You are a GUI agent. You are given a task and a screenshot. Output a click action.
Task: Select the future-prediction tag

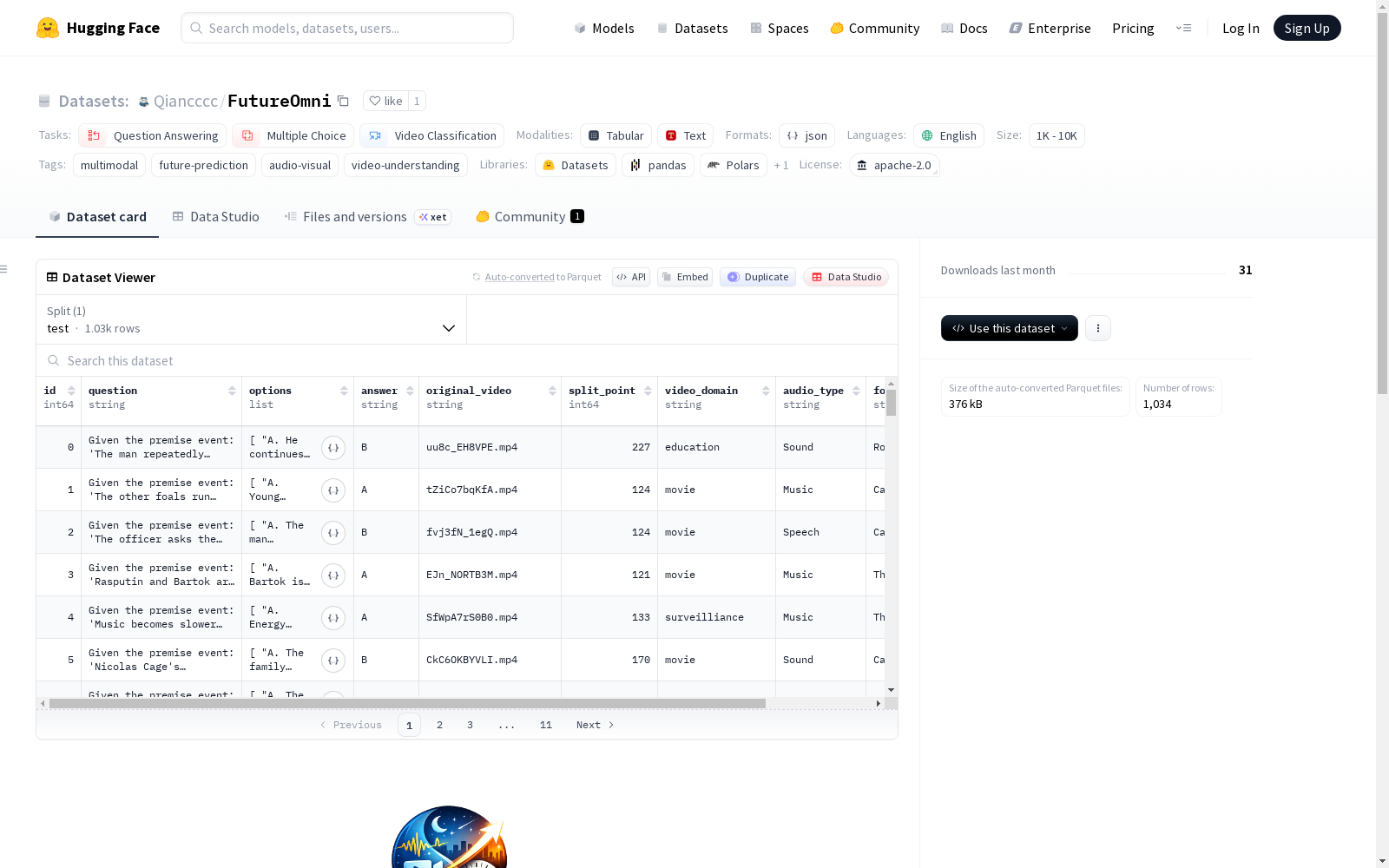pyautogui.click(x=203, y=165)
